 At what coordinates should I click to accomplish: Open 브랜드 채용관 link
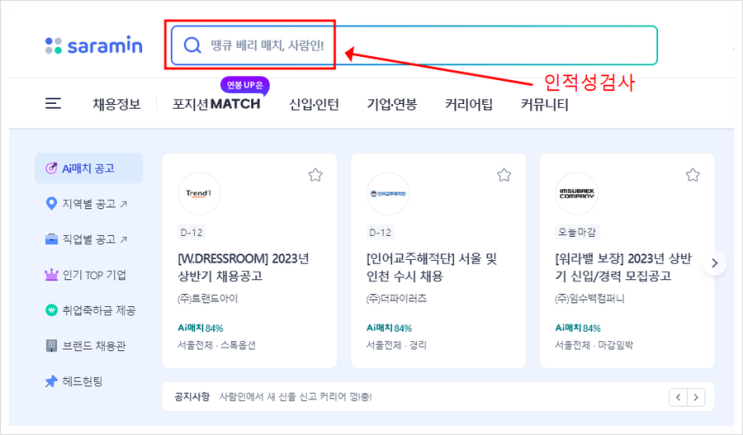click(x=94, y=346)
